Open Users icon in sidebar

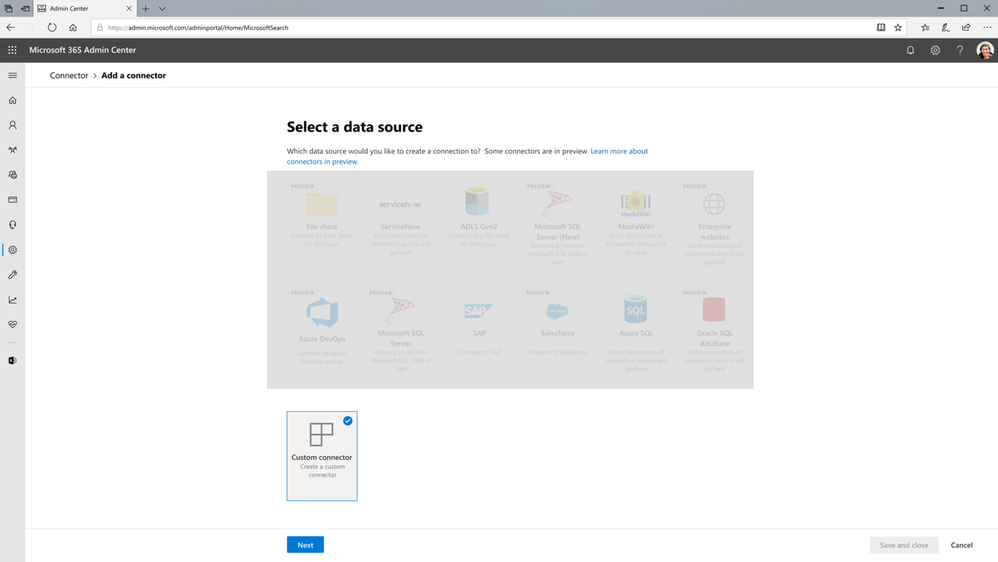coord(12,125)
